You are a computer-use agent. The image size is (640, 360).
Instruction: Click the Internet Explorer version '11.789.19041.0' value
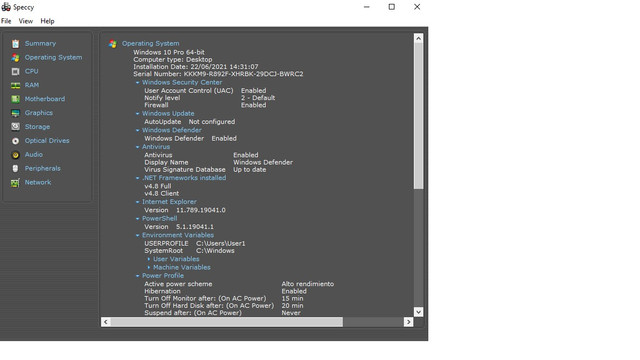click(201, 210)
